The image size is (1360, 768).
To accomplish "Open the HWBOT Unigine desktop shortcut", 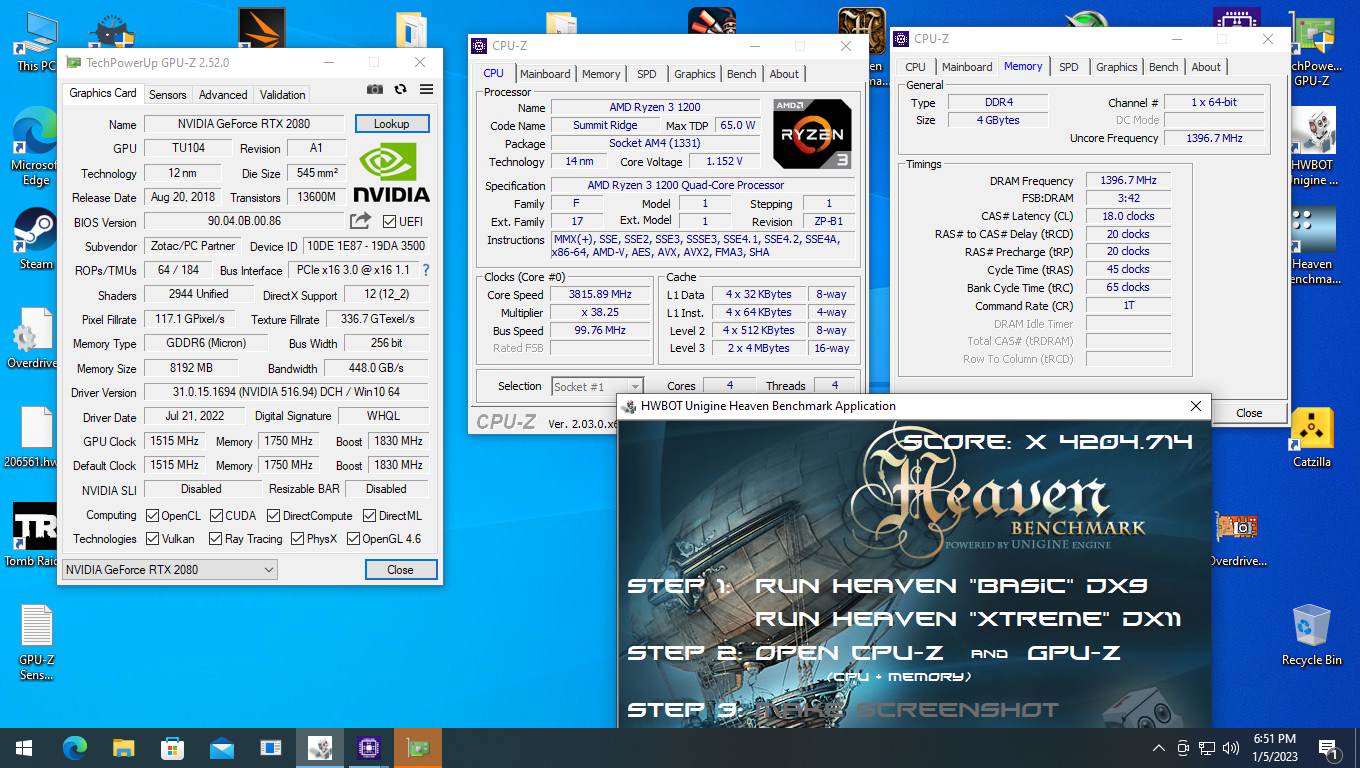I will (x=1312, y=147).
